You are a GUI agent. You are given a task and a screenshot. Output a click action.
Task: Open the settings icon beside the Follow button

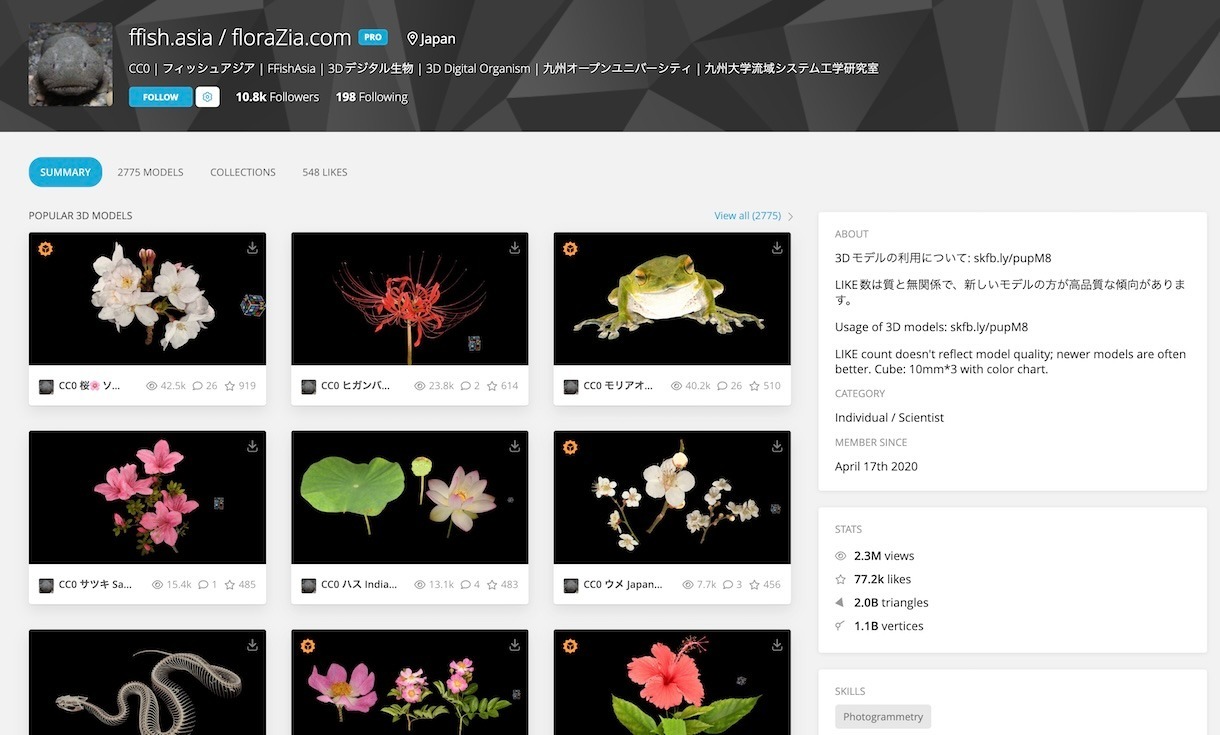tap(207, 97)
